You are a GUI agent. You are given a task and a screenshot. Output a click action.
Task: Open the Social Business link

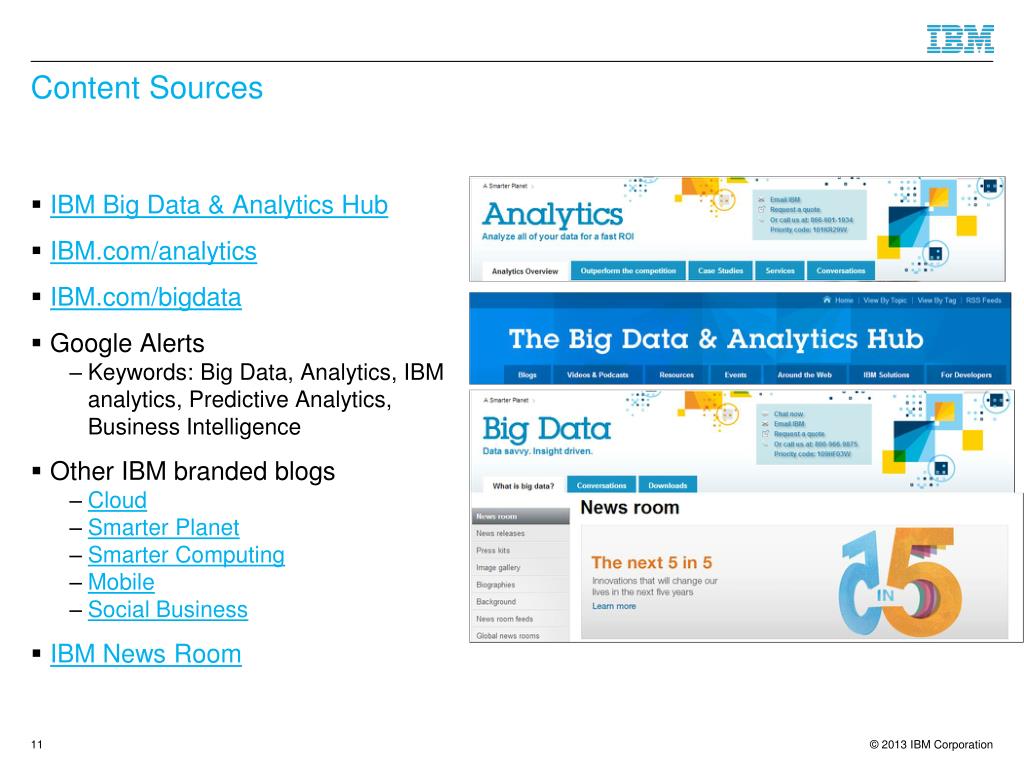[x=168, y=610]
